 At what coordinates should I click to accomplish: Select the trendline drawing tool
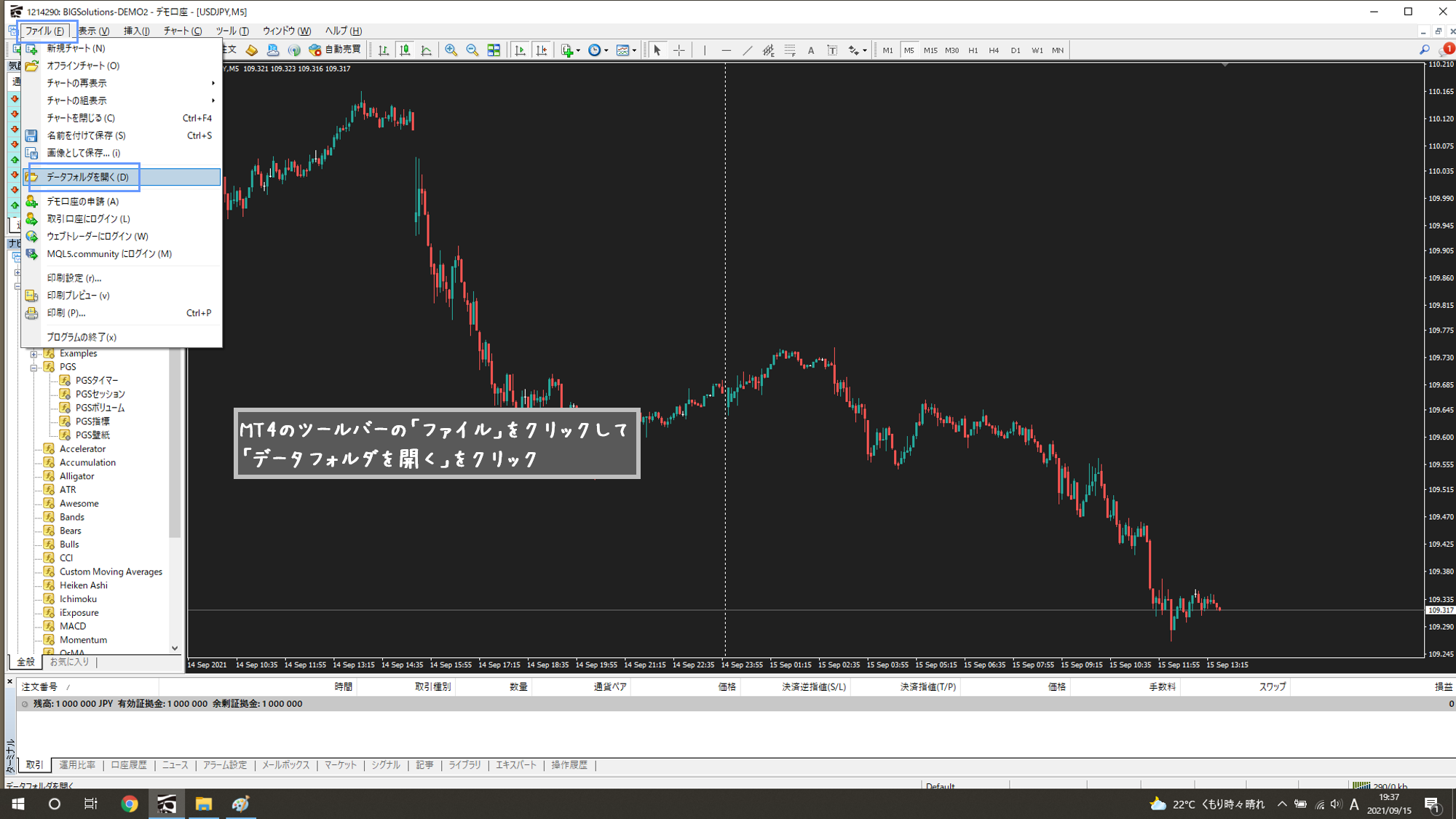click(747, 50)
